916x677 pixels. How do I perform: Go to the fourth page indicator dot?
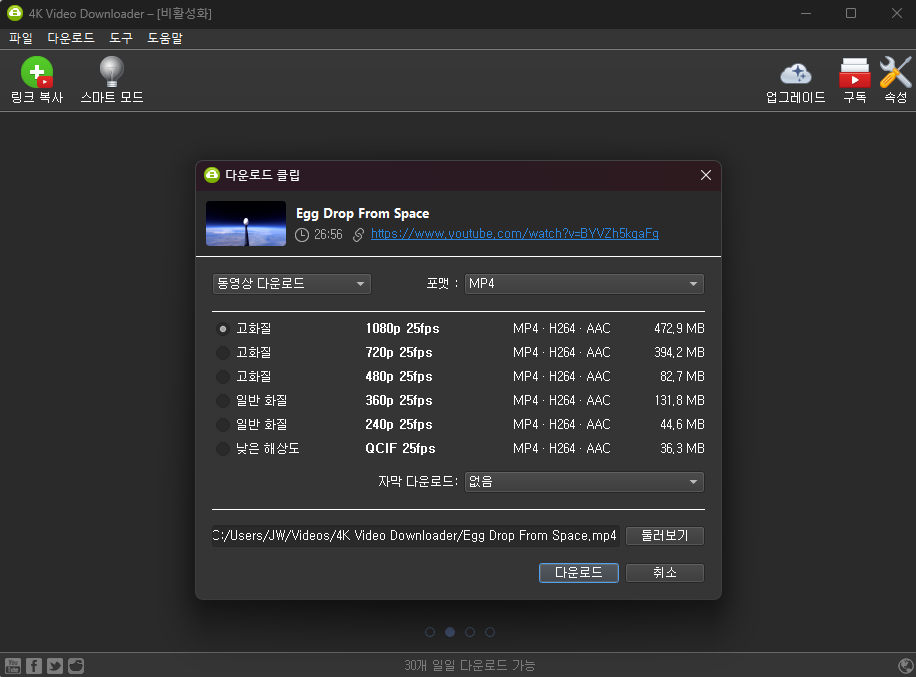point(490,632)
